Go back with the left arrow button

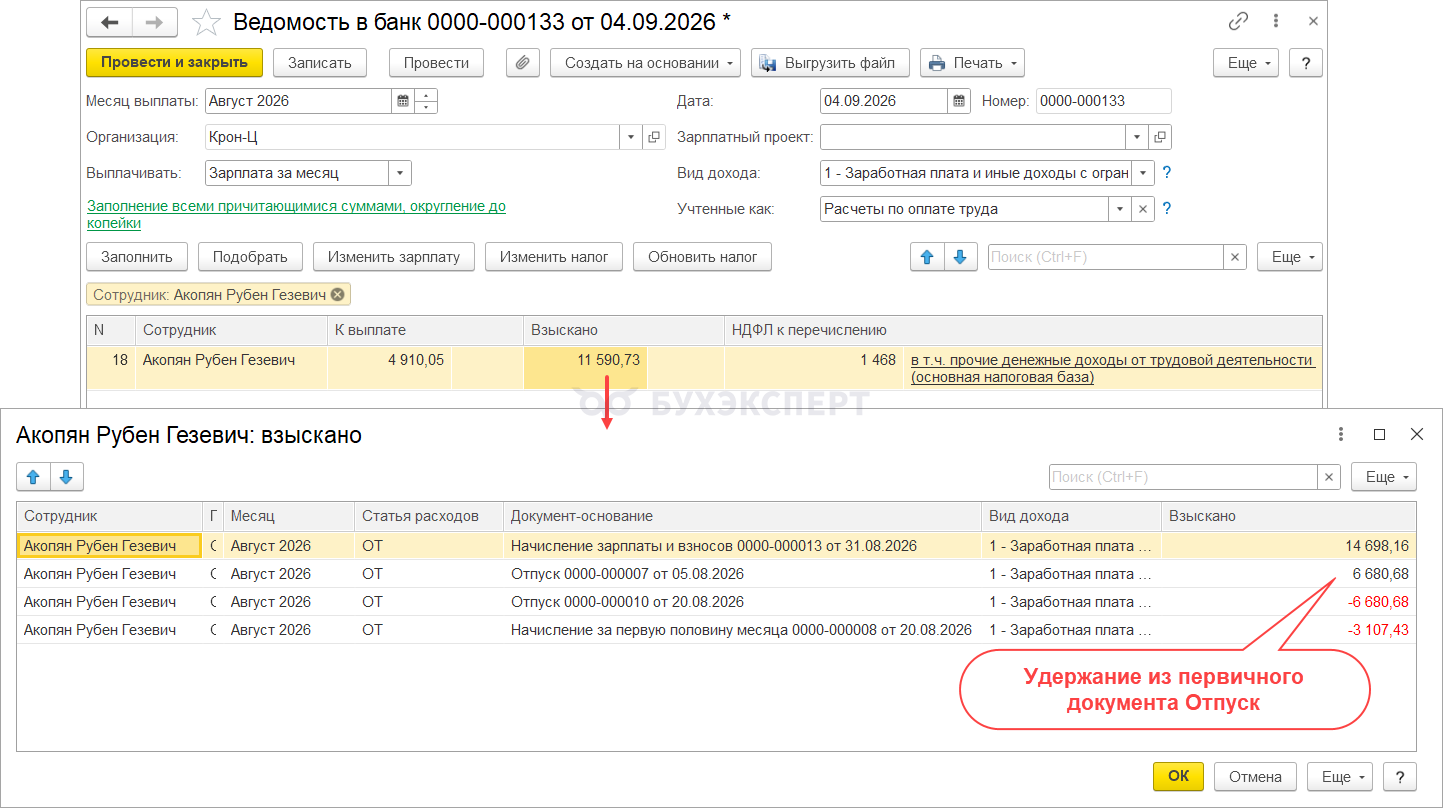(x=110, y=21)
